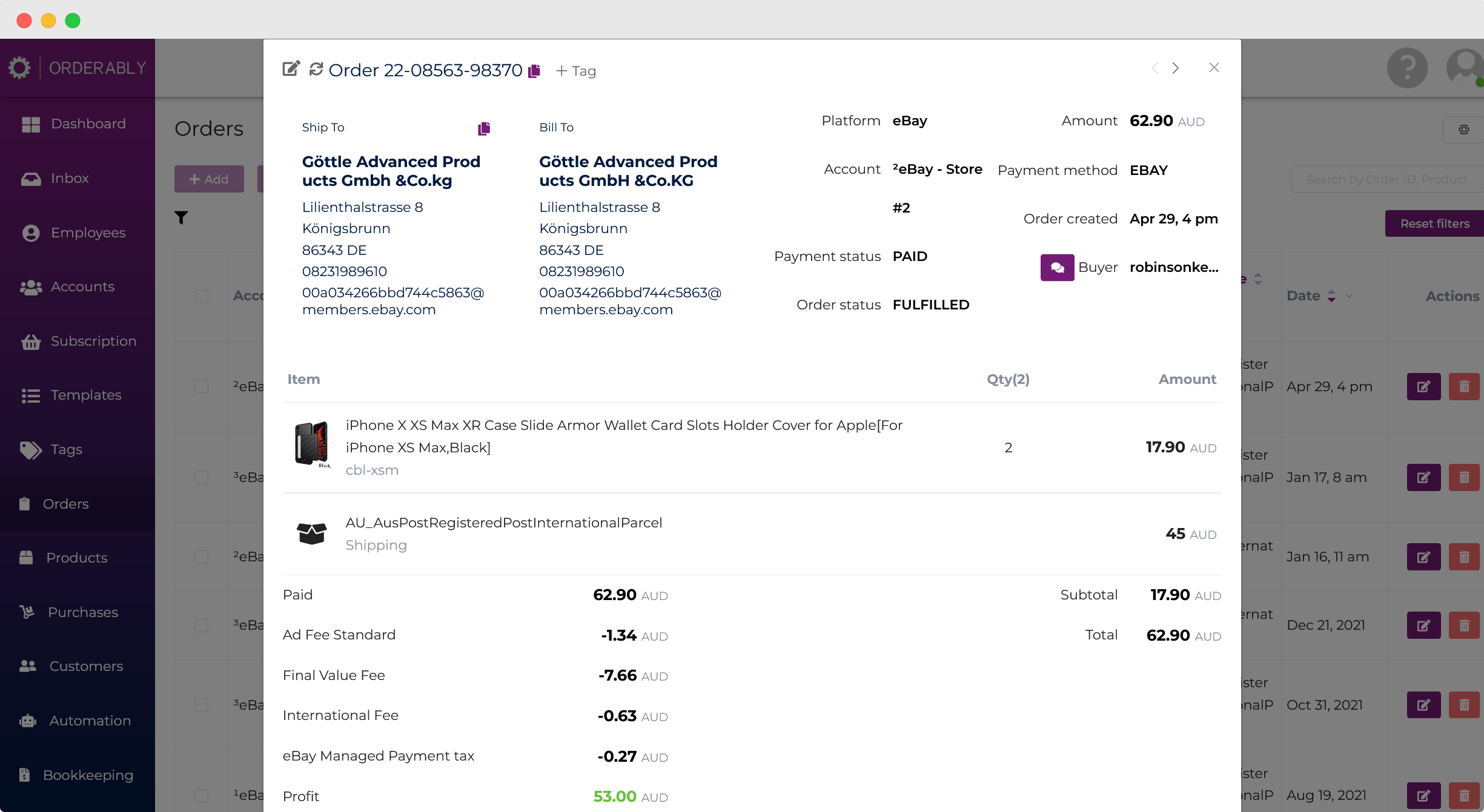
Task: Click Reset filters button
Action: [1434, 223]
